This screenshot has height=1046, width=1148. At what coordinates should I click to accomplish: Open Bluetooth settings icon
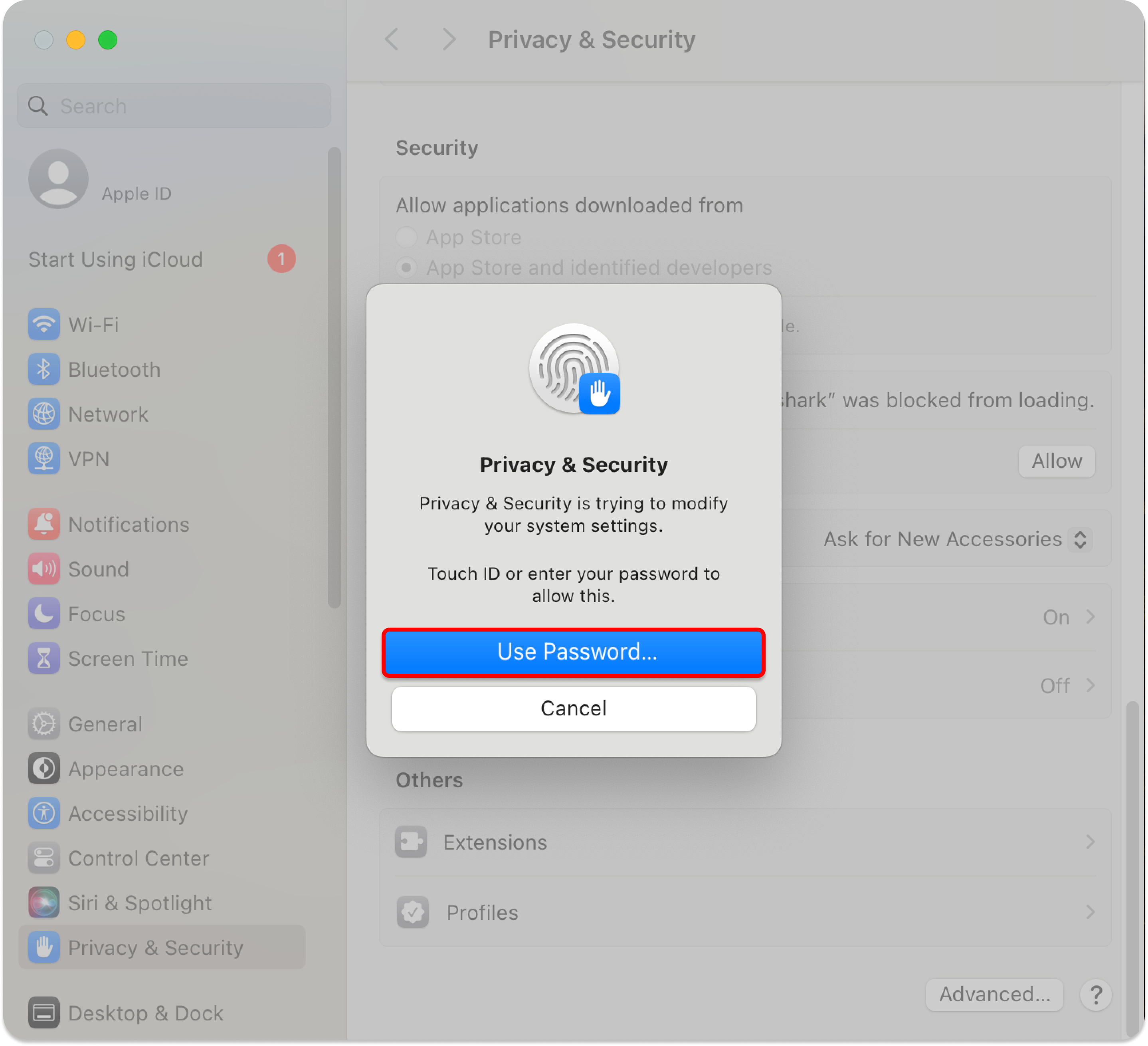click(44, 370)
